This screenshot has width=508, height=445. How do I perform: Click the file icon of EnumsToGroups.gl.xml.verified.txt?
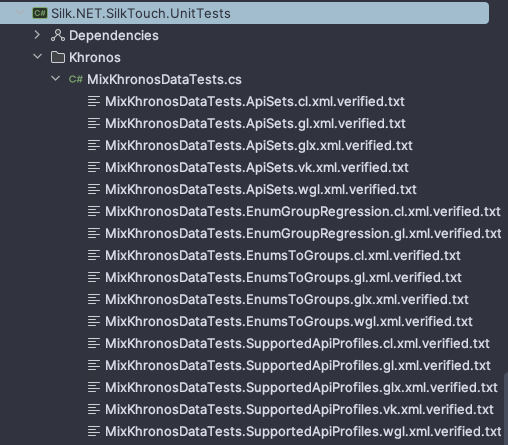click(x=94, y=277)
